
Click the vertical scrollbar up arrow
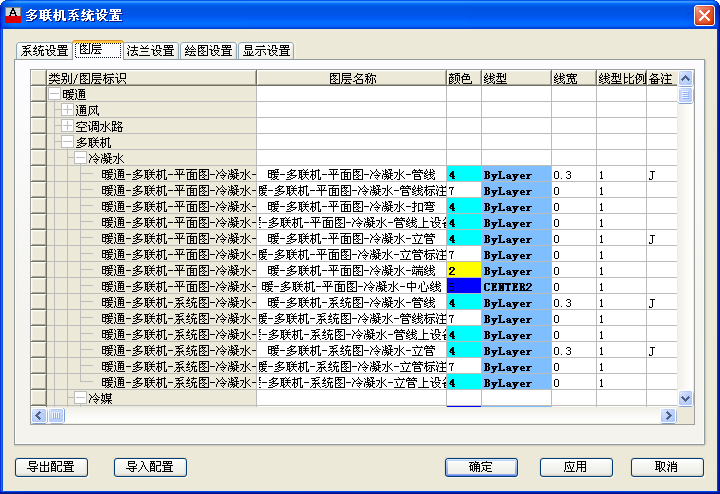[x=686, y=78]
